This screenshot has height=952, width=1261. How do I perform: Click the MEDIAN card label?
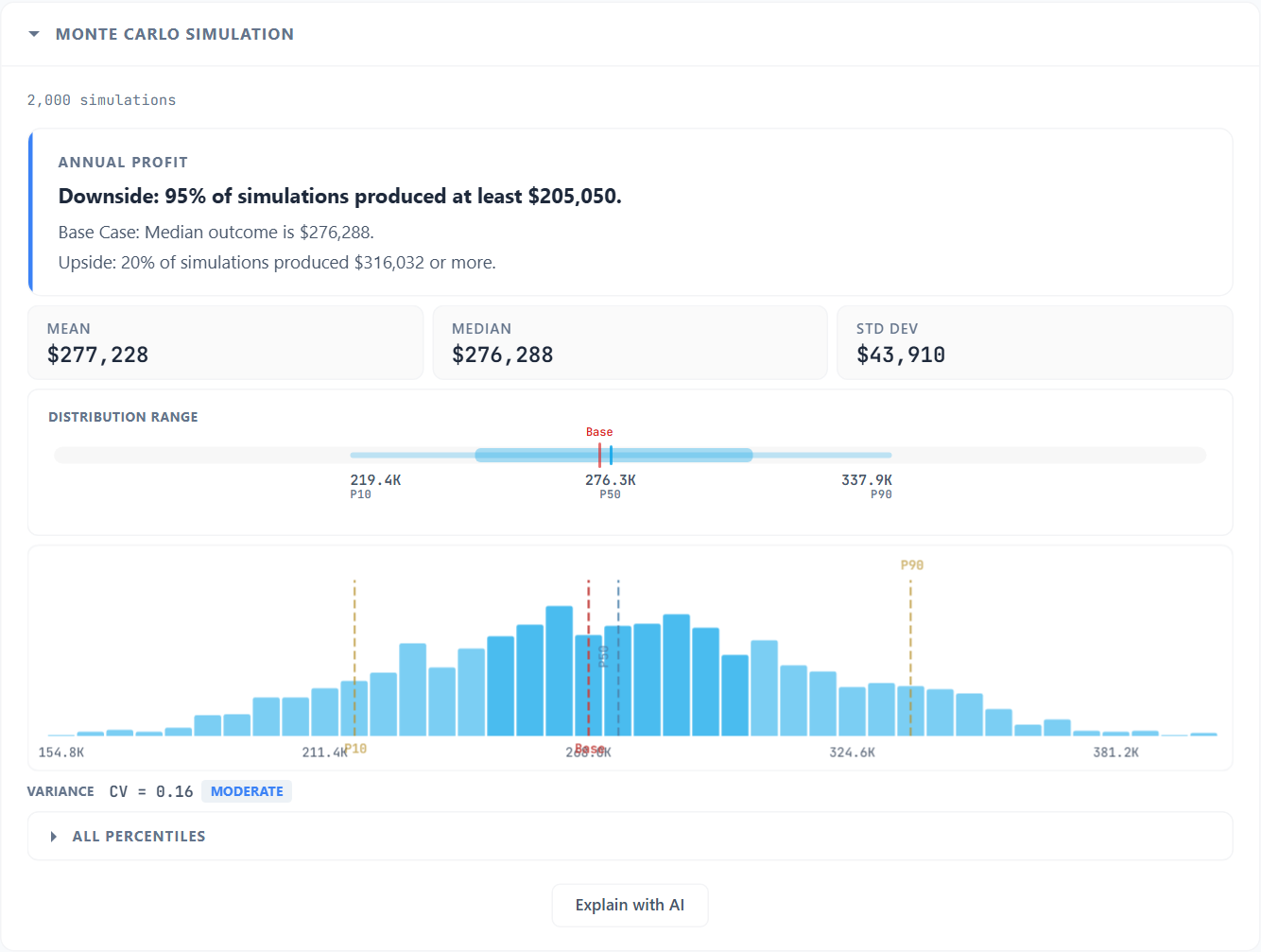tap(482, 329)
